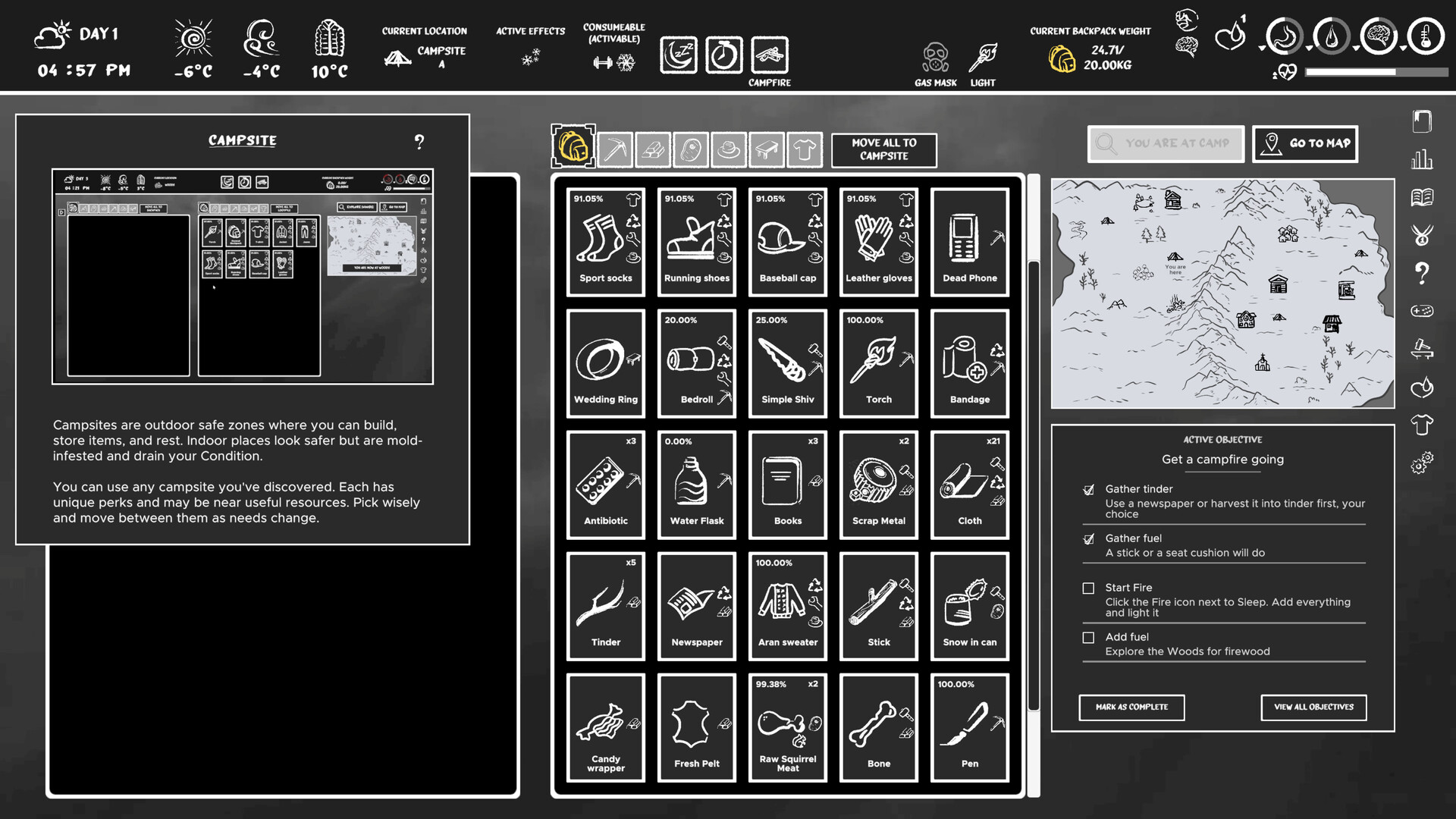Image resolution: width=1456 pixels, height=819 pixels.
Task: Select the t-shirt clothing icon in right sidebar
Action: pos(1423,425)
